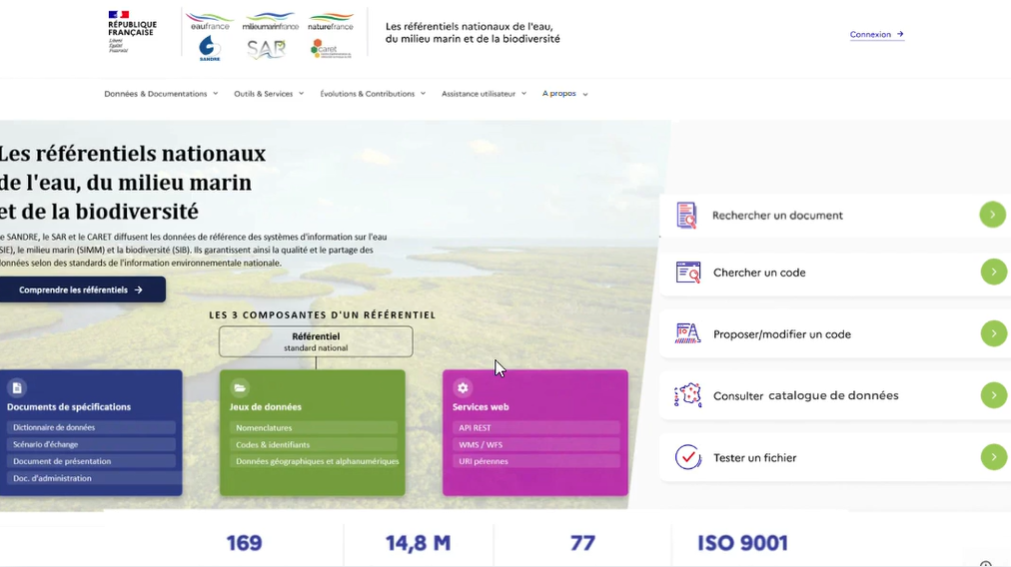Click the Connexion link

(x=877, y=34)
